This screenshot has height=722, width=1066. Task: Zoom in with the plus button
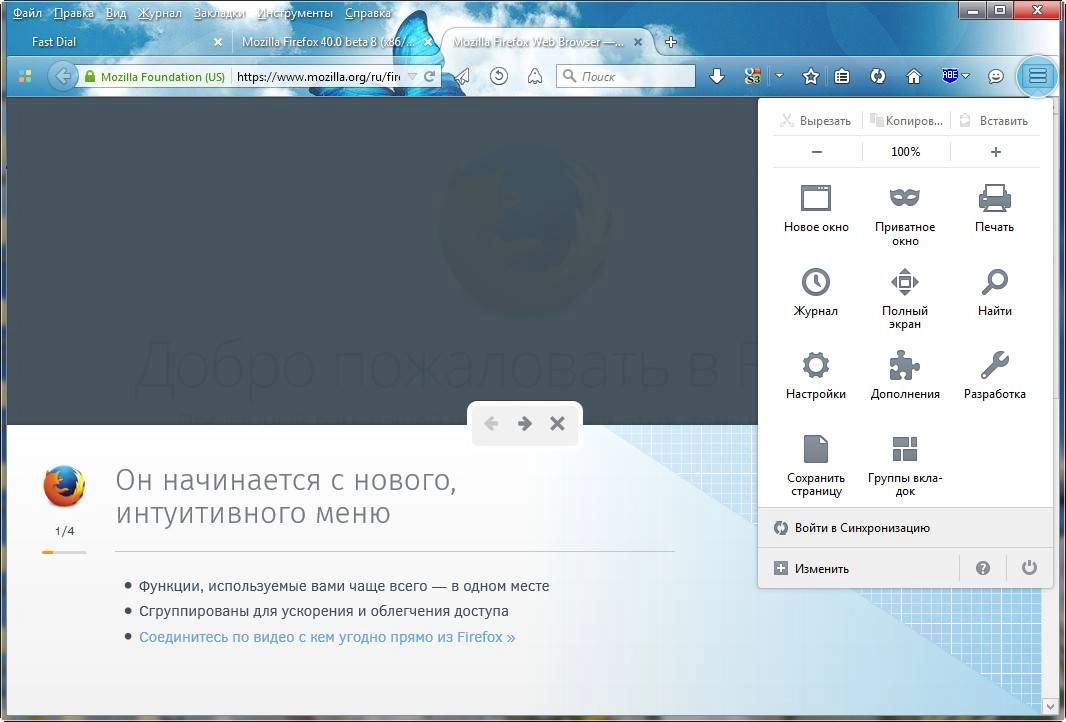[x=995, y=152]
